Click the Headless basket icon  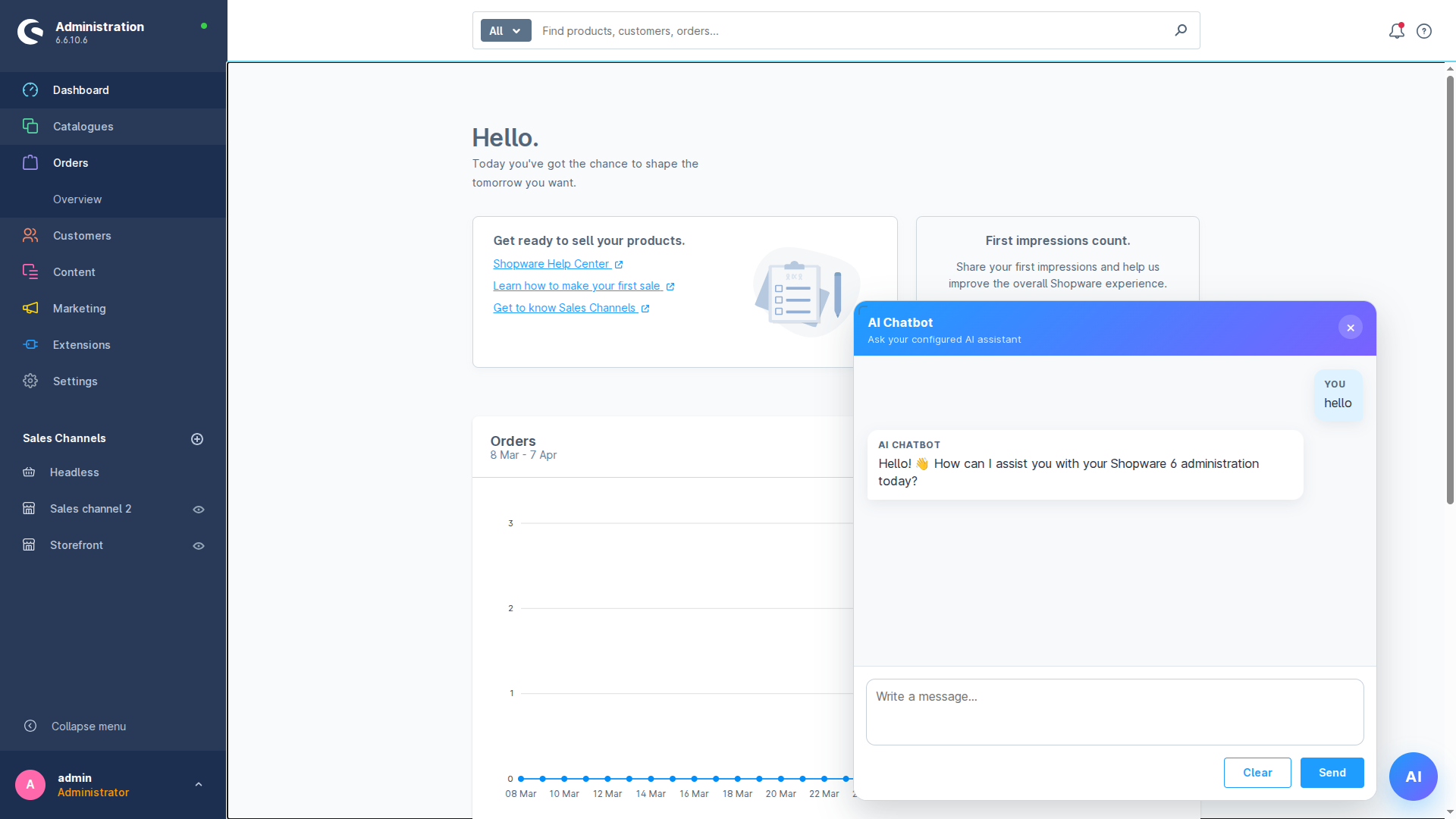coord(29,472)
